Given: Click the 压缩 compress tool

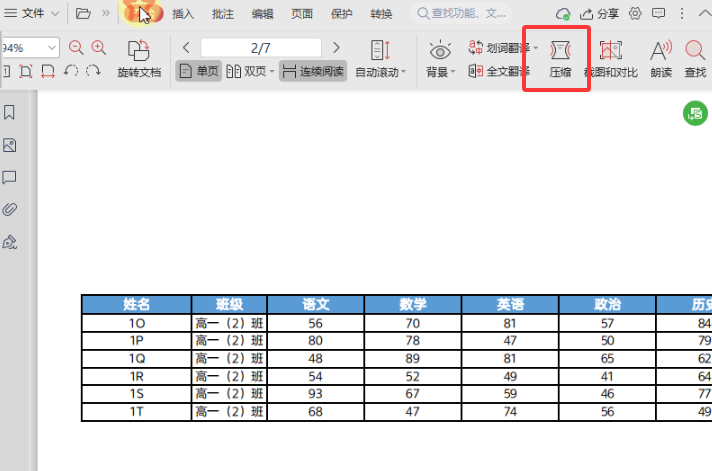Looking at the screenshot, I should coord(560,59).
